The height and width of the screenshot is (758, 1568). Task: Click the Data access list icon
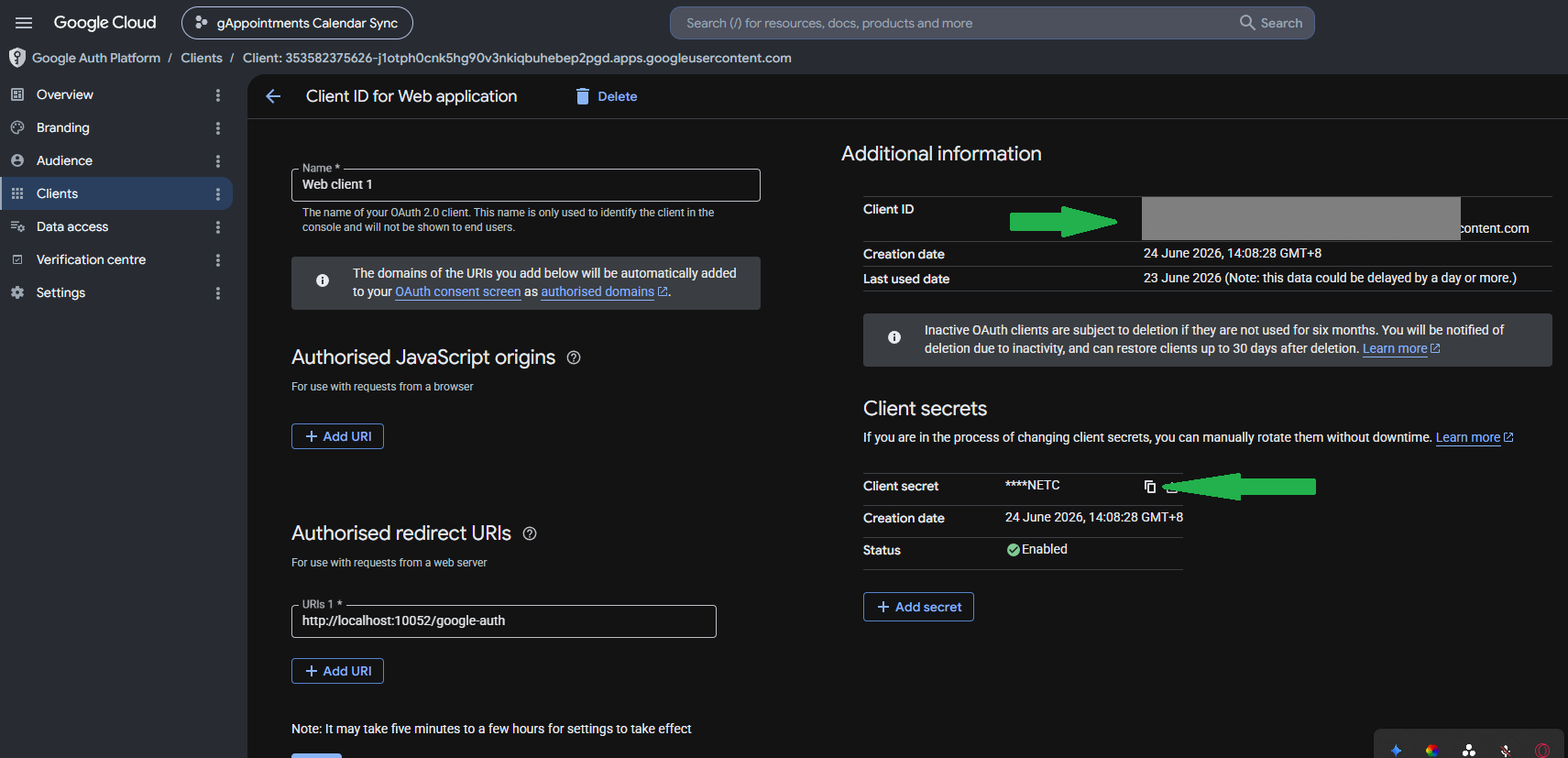17,226
